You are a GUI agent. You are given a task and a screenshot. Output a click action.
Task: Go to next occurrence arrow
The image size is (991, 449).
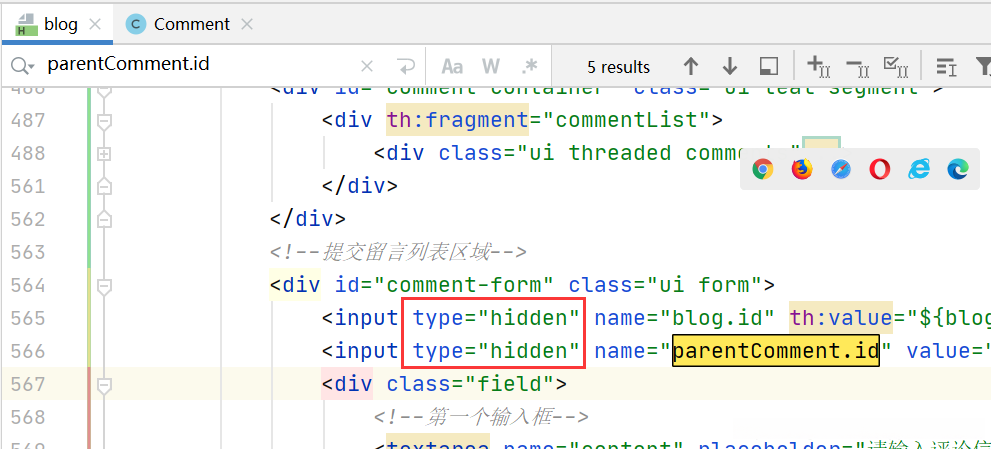[x=729, y=66]
